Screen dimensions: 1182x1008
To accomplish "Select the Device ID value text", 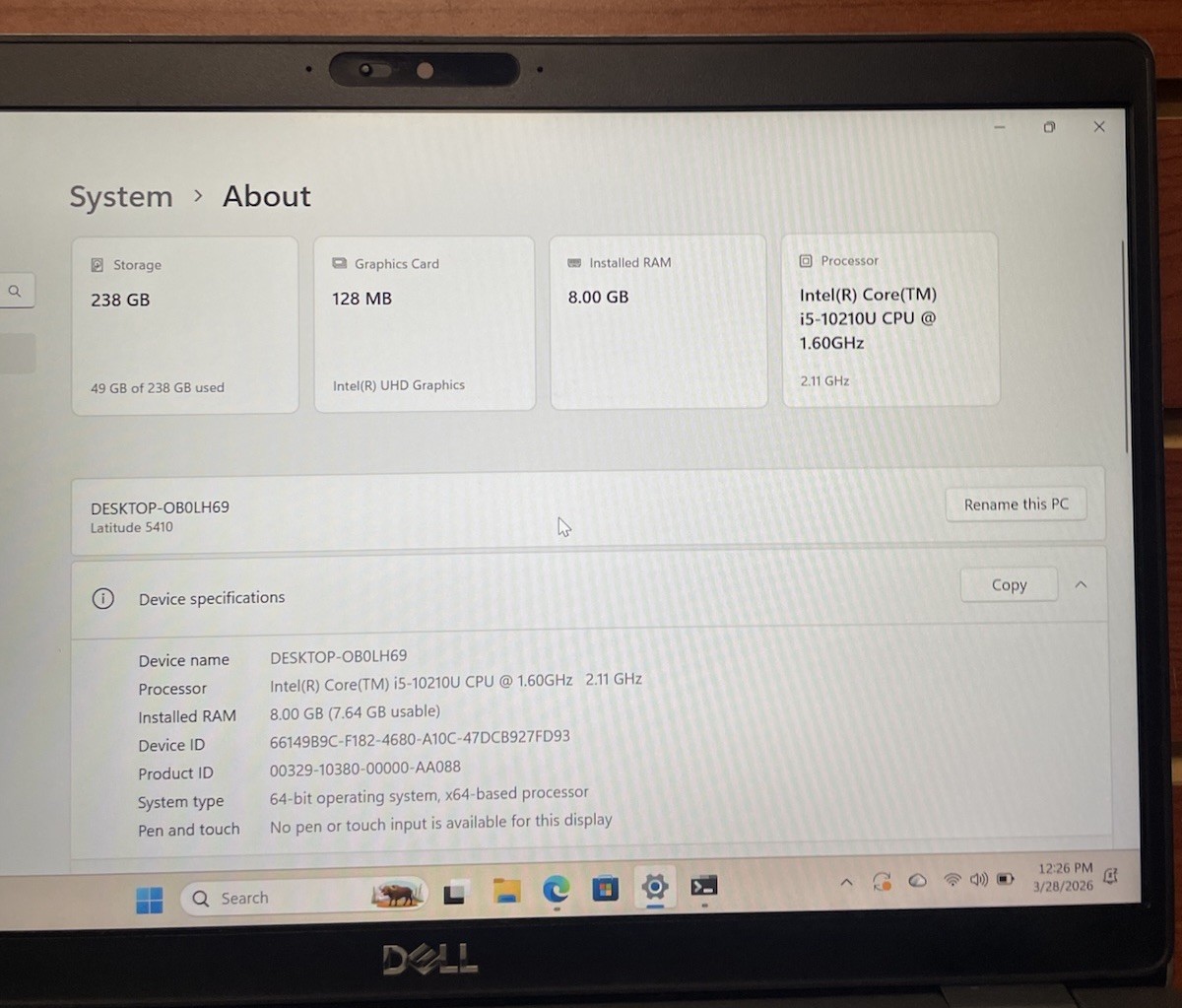I will [420, 738].
